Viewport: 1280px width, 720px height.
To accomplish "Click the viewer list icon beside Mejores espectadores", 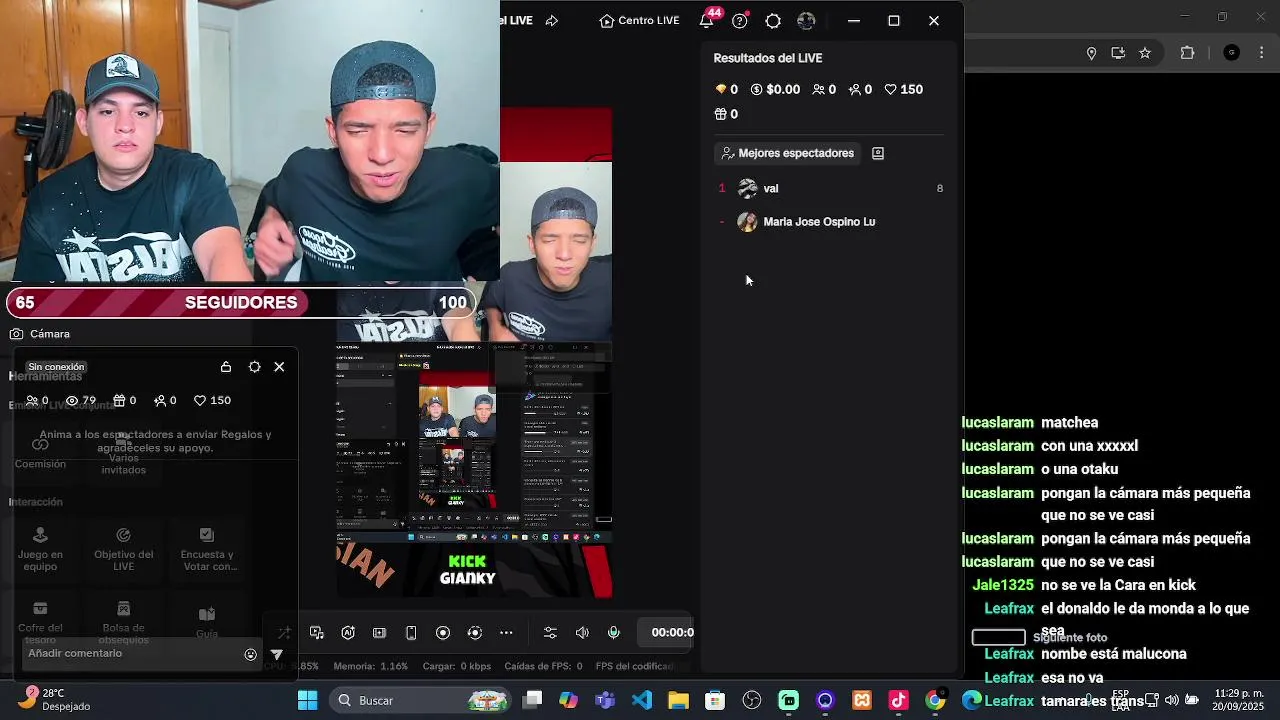I will pos(878,153).
